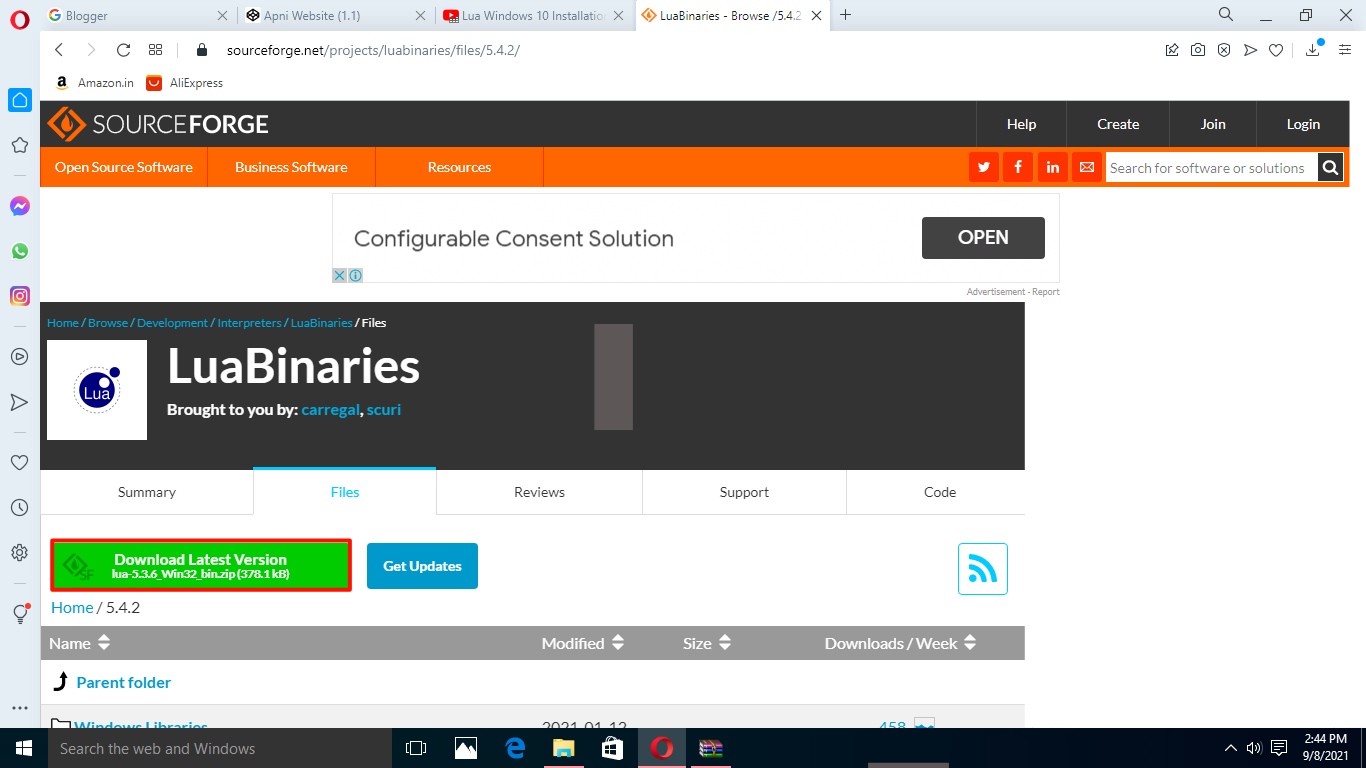Open the downloads icon in browser toolbar
The image size is (1366, 768).
(x=1311, y=49)
